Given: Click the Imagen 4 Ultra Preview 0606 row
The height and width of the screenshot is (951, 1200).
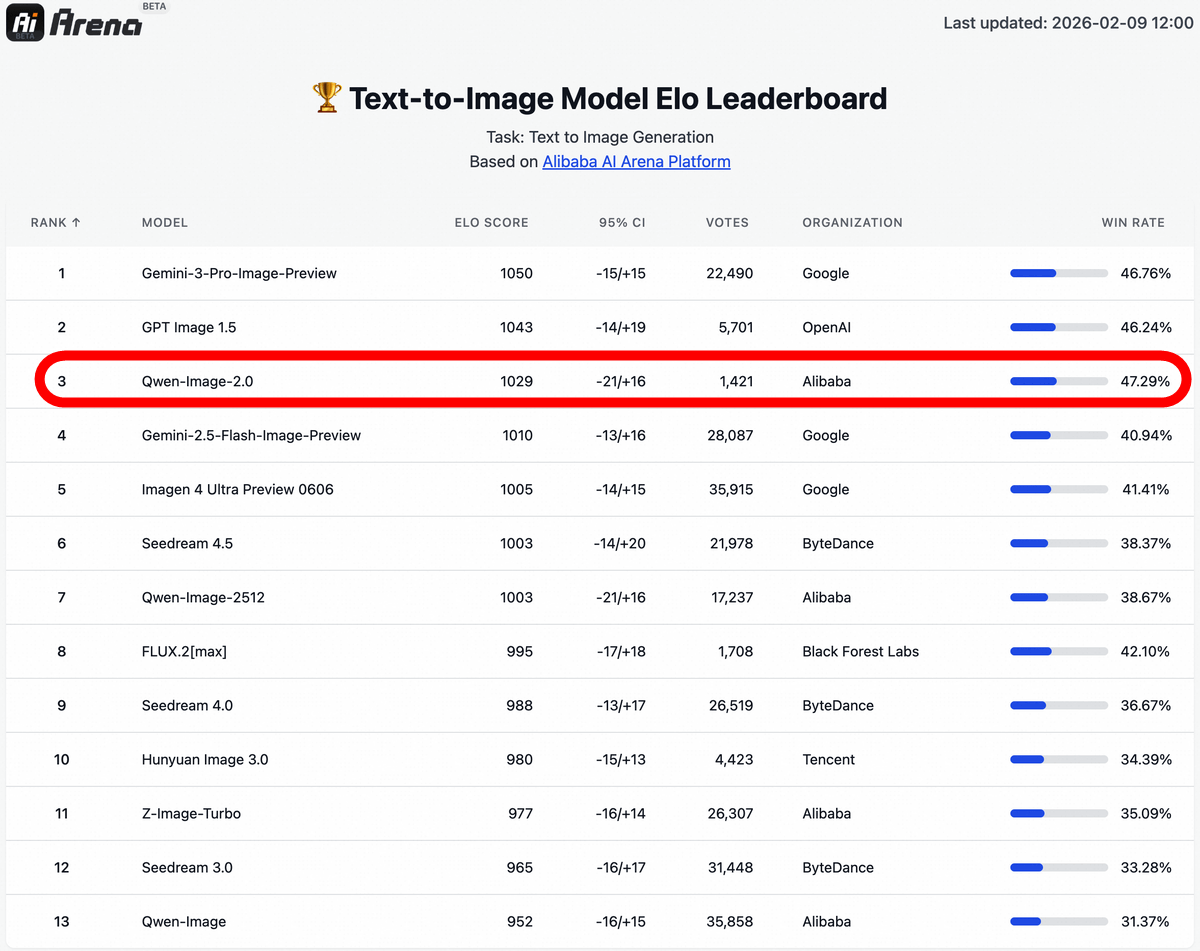Looking at the screenshot, I should [238, 489].
